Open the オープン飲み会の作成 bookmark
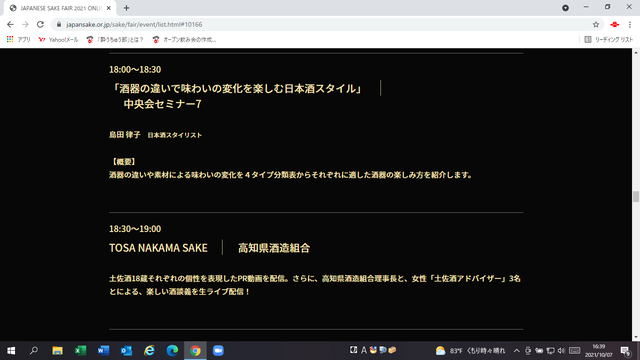The width and height of the screenshot is (640, 360). click(x=184, y=40)
